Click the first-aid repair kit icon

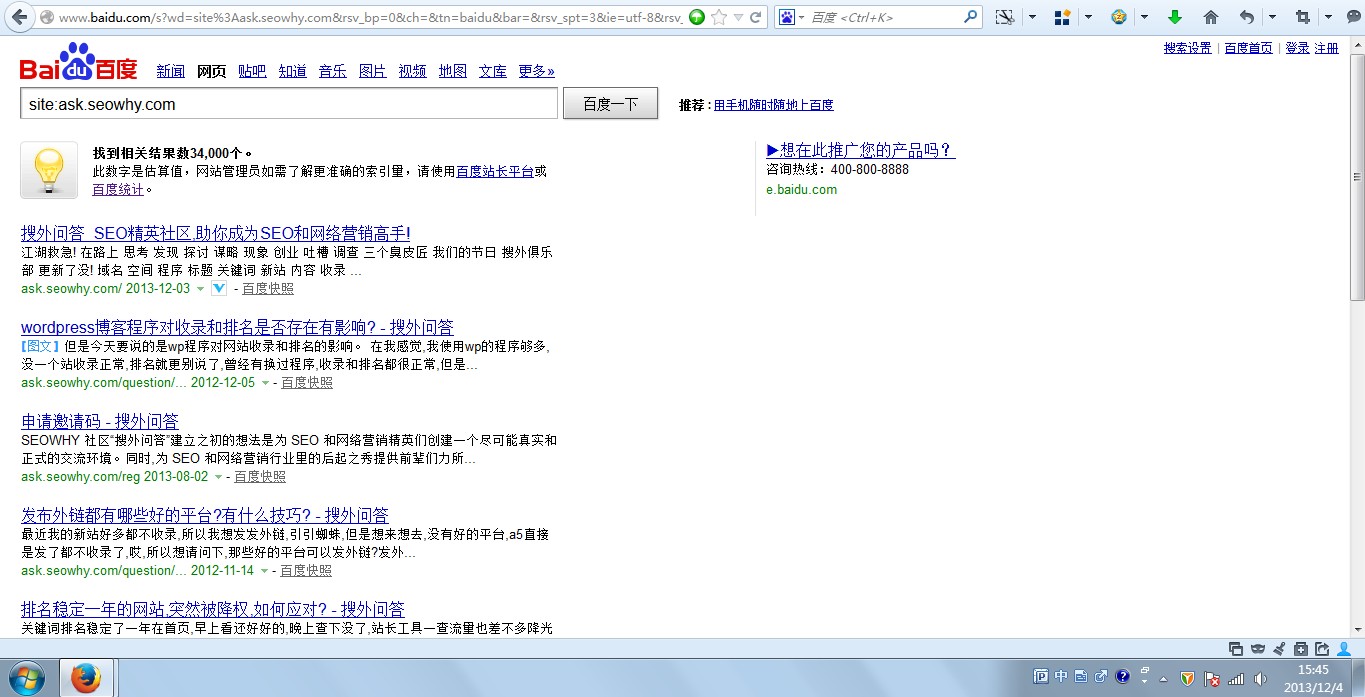tap(1301, 648)
